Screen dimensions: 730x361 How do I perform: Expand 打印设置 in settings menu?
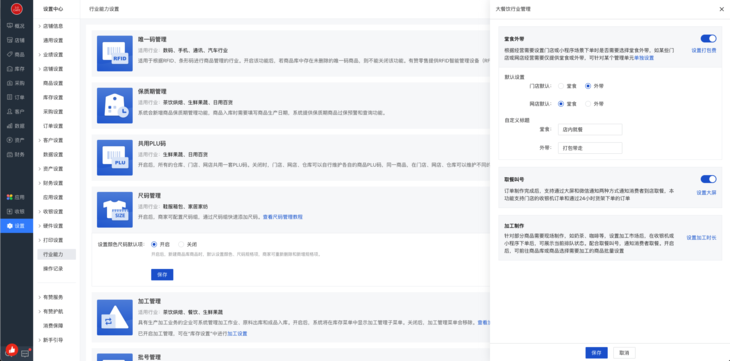[52, 240]
